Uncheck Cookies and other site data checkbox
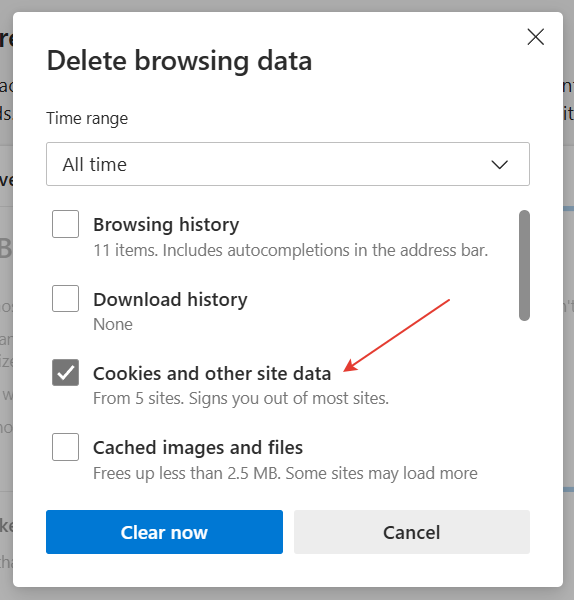 point(65,372)
